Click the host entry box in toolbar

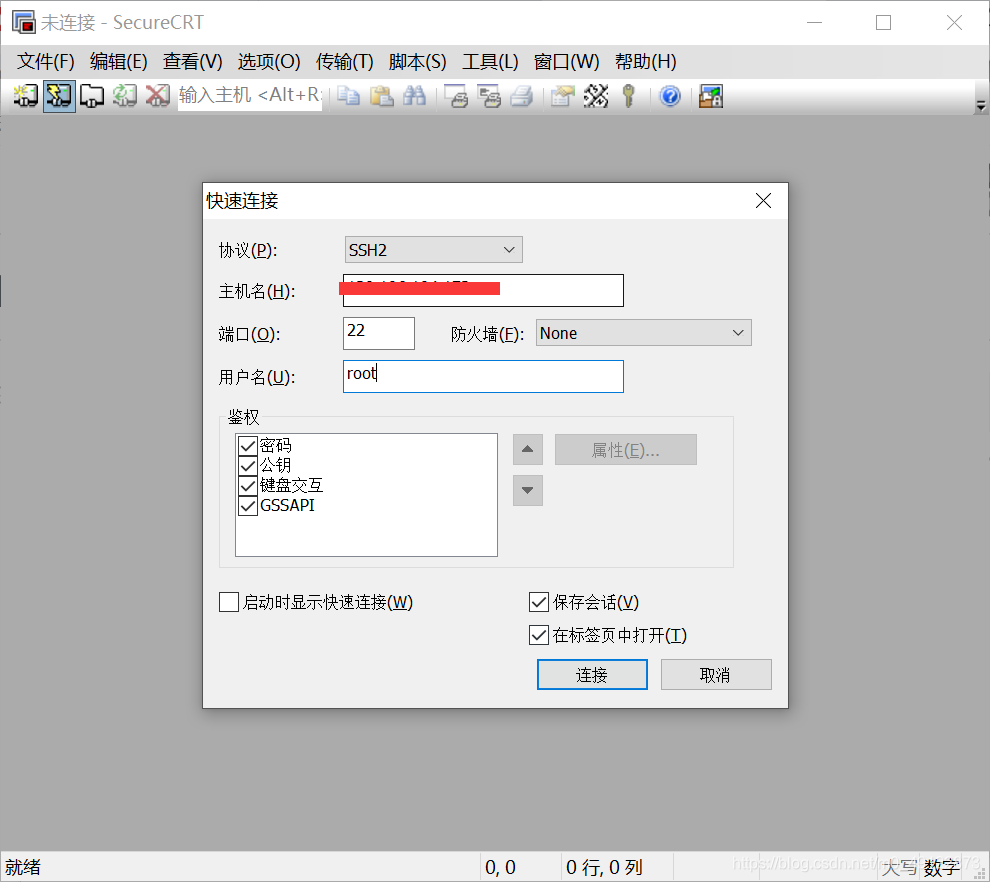point(250,95)
